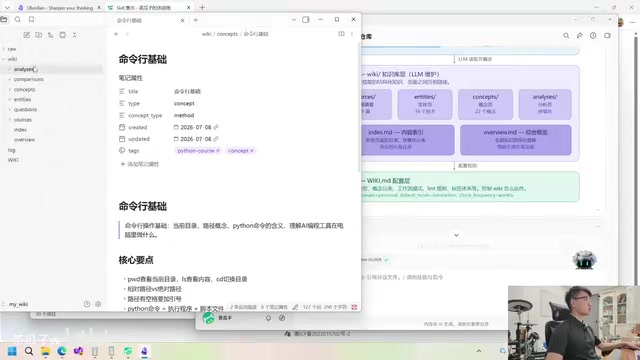Open the file explorer pane icon in Obsidian
Viewport: 640px width, 360px height.
click(x=4, y=19)
